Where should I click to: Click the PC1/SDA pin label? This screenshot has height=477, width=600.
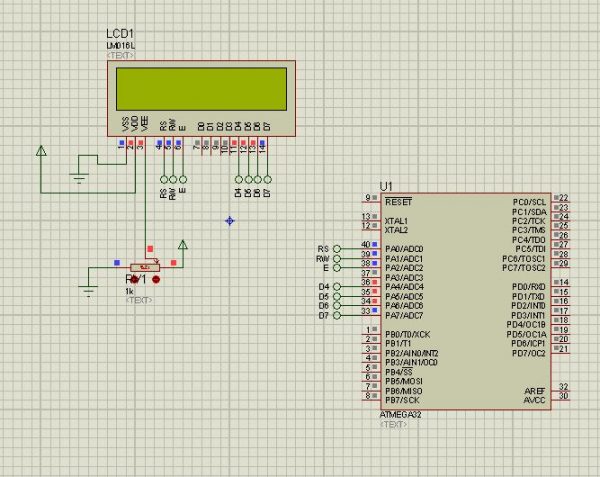coord(529,212)
